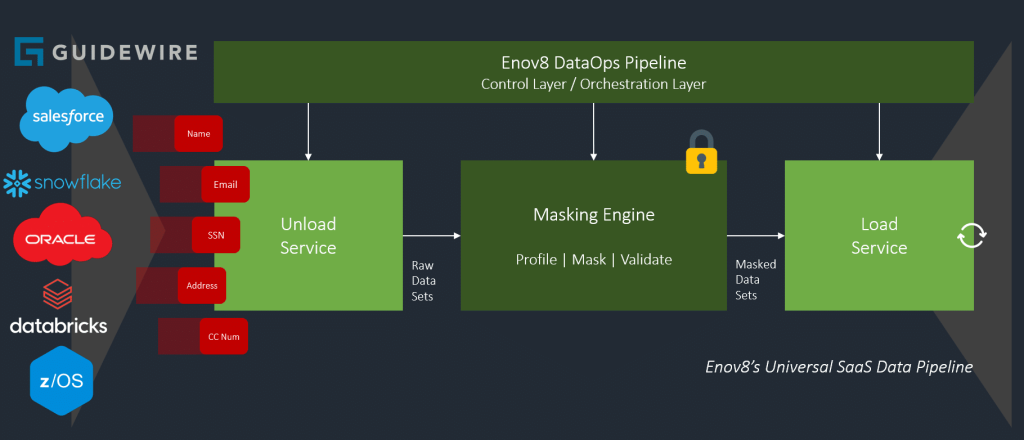Screen dimensions: 1024x440
Task: Click the red Address field tag
Action: (x=201, y=286)
